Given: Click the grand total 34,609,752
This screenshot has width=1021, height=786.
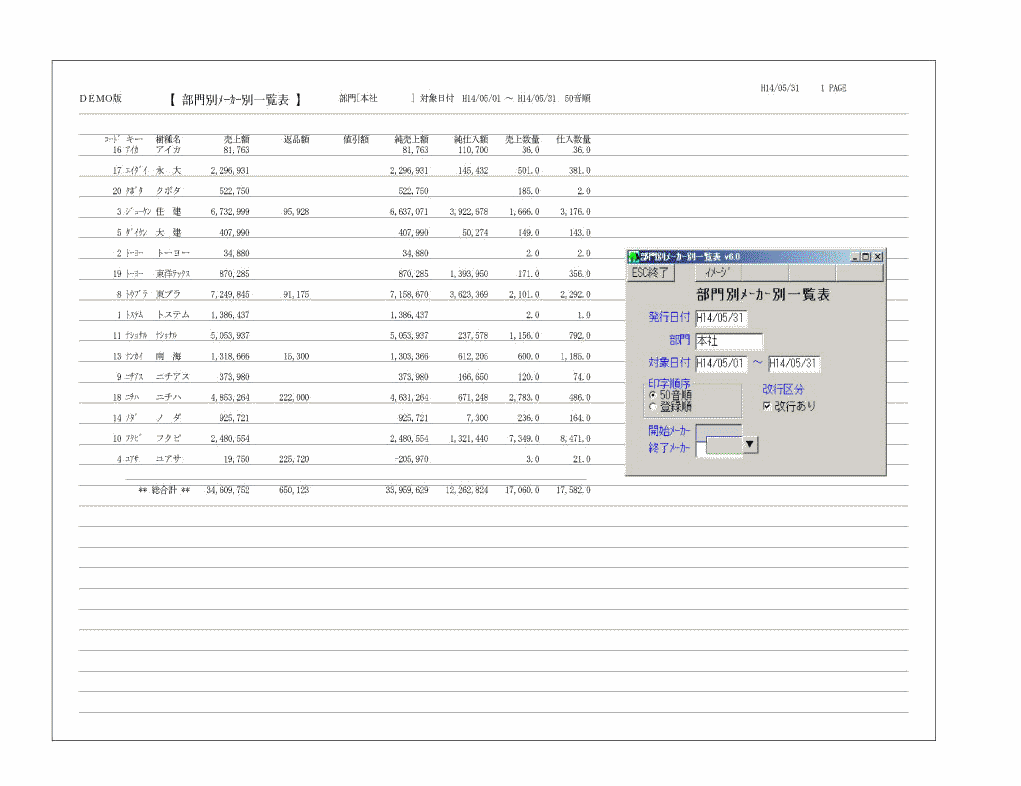Looking at the screenshot, I should [228, 490].
